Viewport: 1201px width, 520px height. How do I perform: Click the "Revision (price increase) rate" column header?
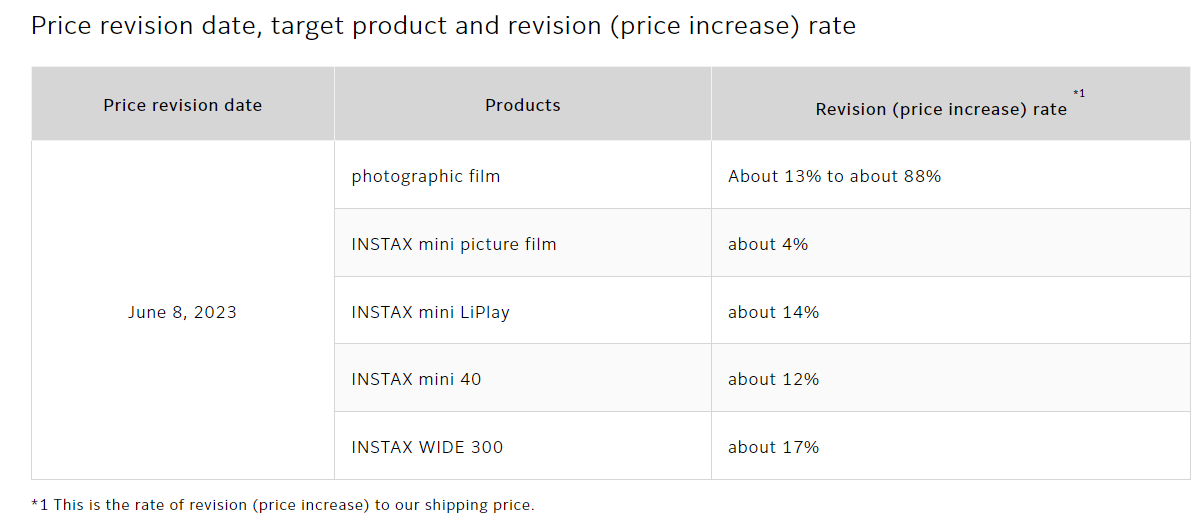coord(941,110)
